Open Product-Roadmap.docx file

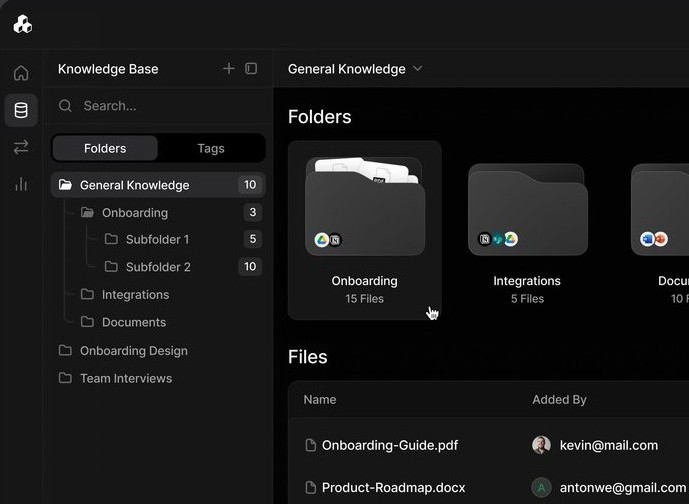coord(393,488)
